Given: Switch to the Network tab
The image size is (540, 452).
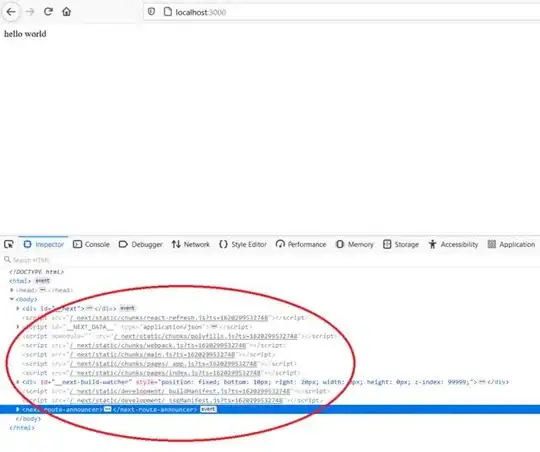Looking at the screenshot, I should point(190,244).
